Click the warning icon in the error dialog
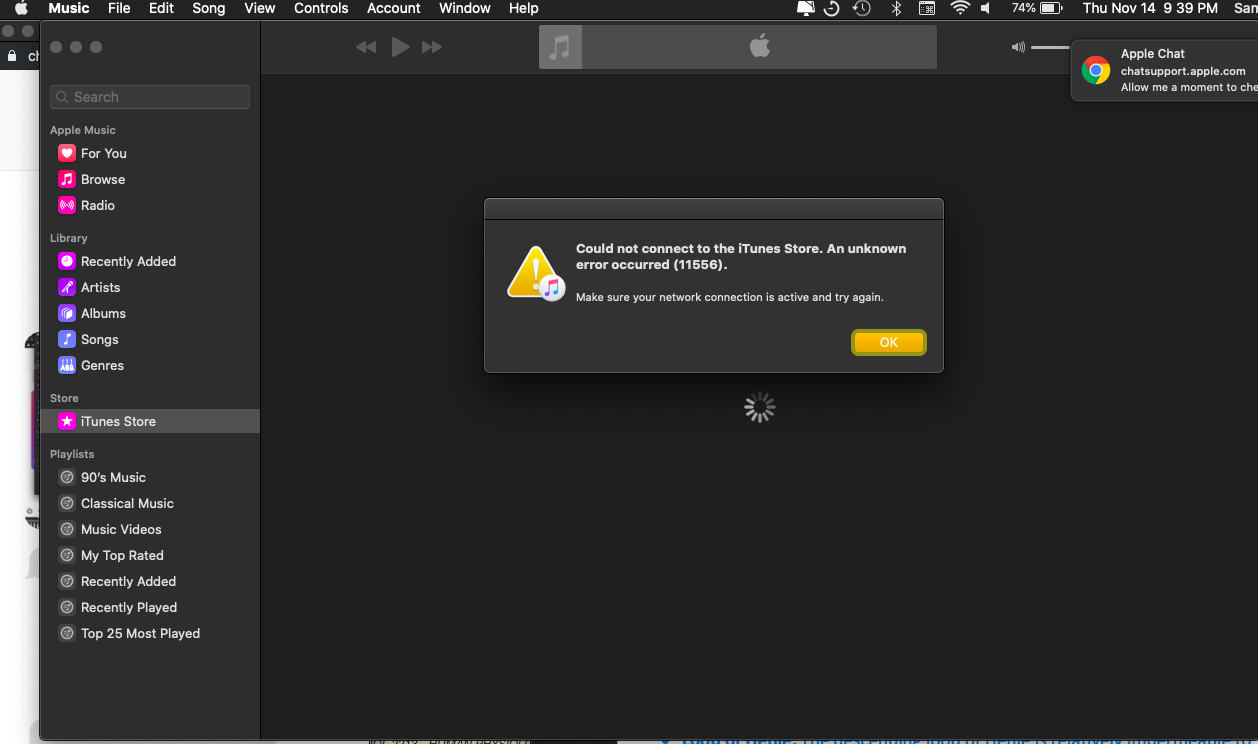This screenshot has height=744, width=1258. 537,273
